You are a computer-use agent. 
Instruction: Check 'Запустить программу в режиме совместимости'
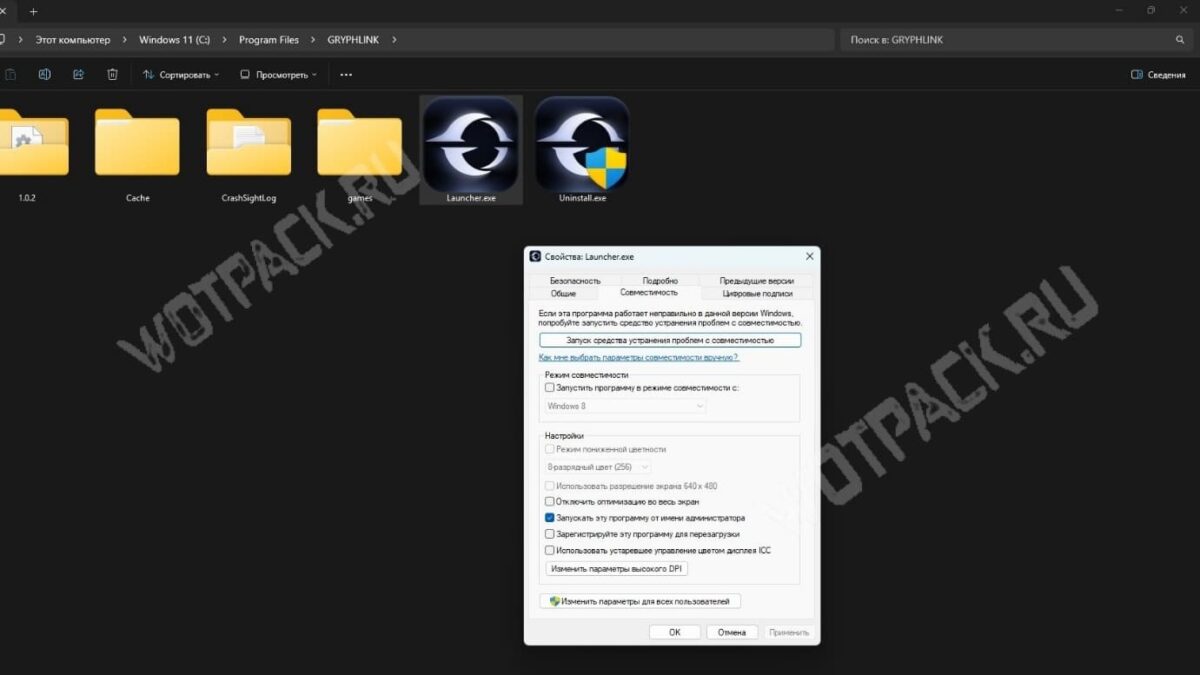coord(550,387)
